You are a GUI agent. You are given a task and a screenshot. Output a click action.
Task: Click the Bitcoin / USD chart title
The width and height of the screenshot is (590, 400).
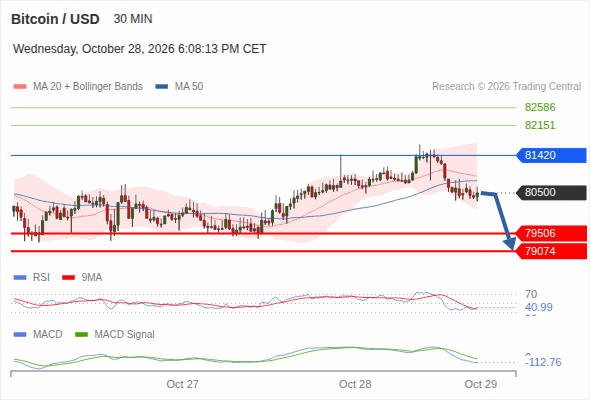[55, 19]
